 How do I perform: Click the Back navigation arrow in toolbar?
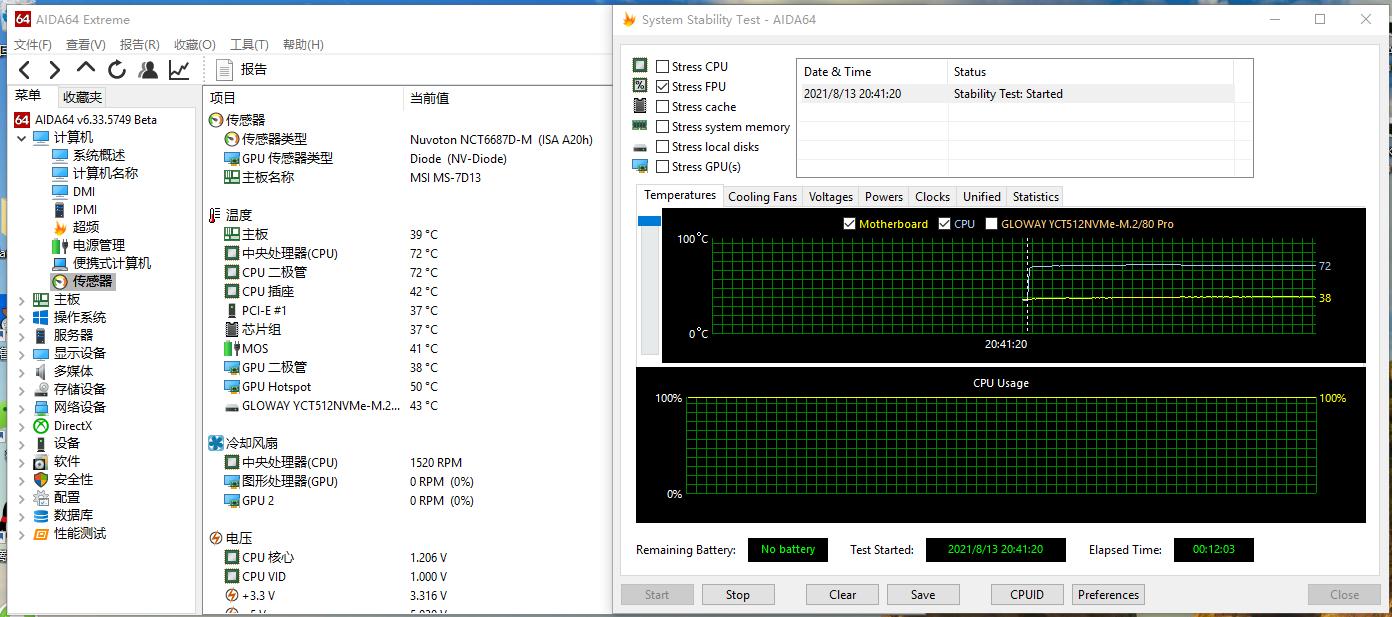[25, 69]
